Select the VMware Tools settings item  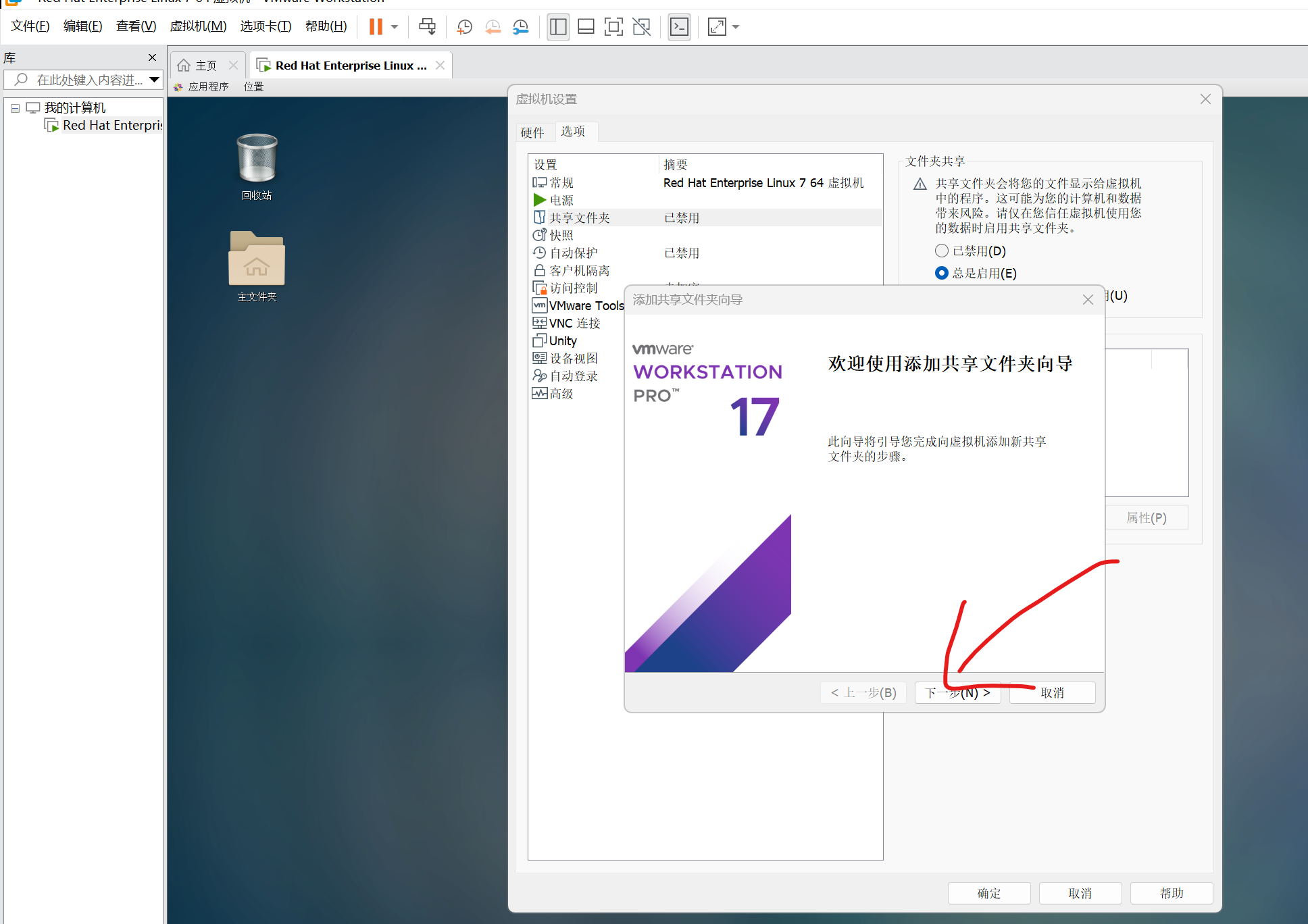tap(585, 305)
